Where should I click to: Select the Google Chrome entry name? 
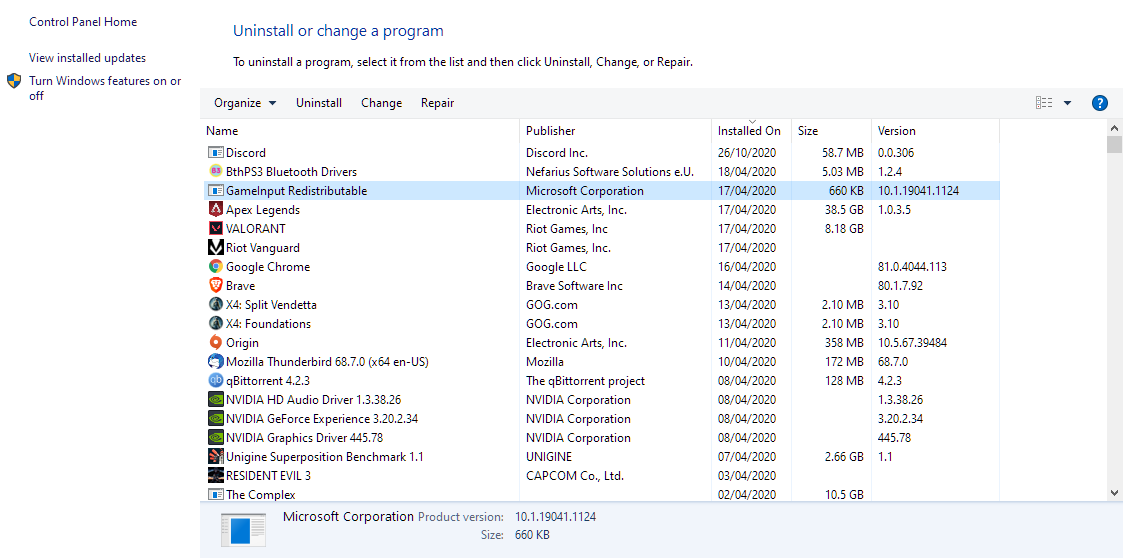click(268, 266)
